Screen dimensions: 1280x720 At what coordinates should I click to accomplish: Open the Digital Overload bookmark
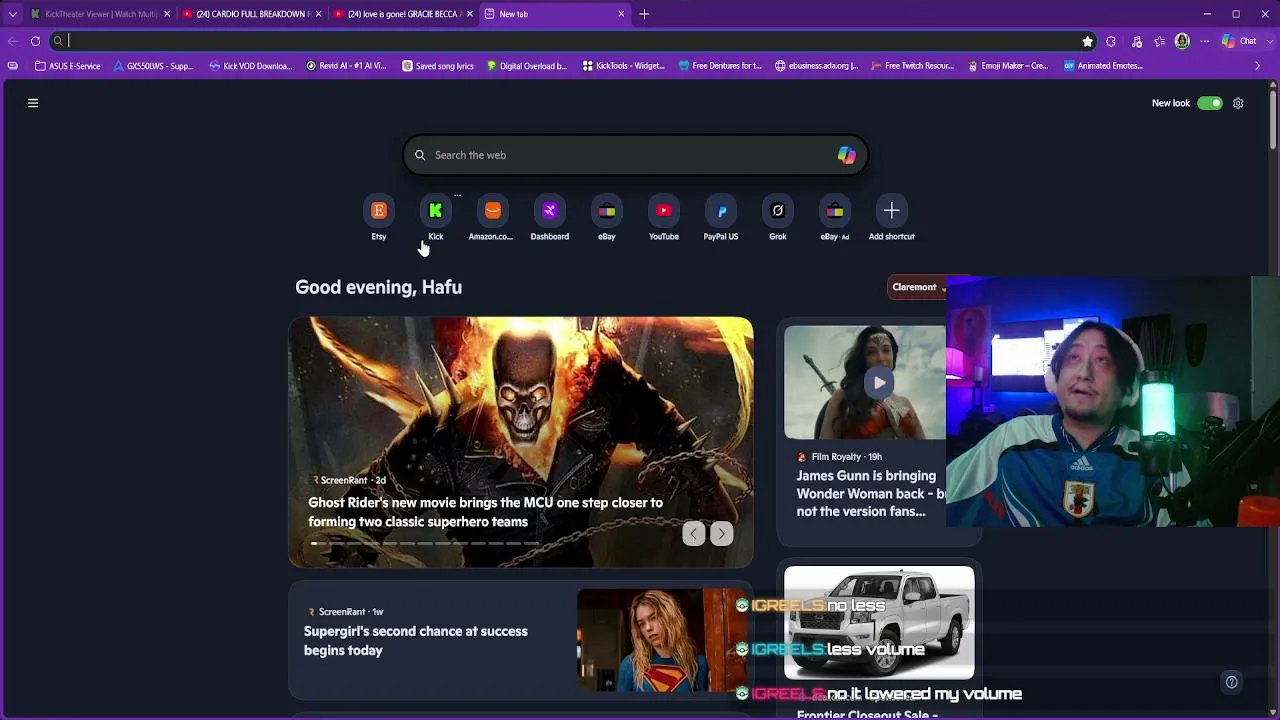coord(527,66)
